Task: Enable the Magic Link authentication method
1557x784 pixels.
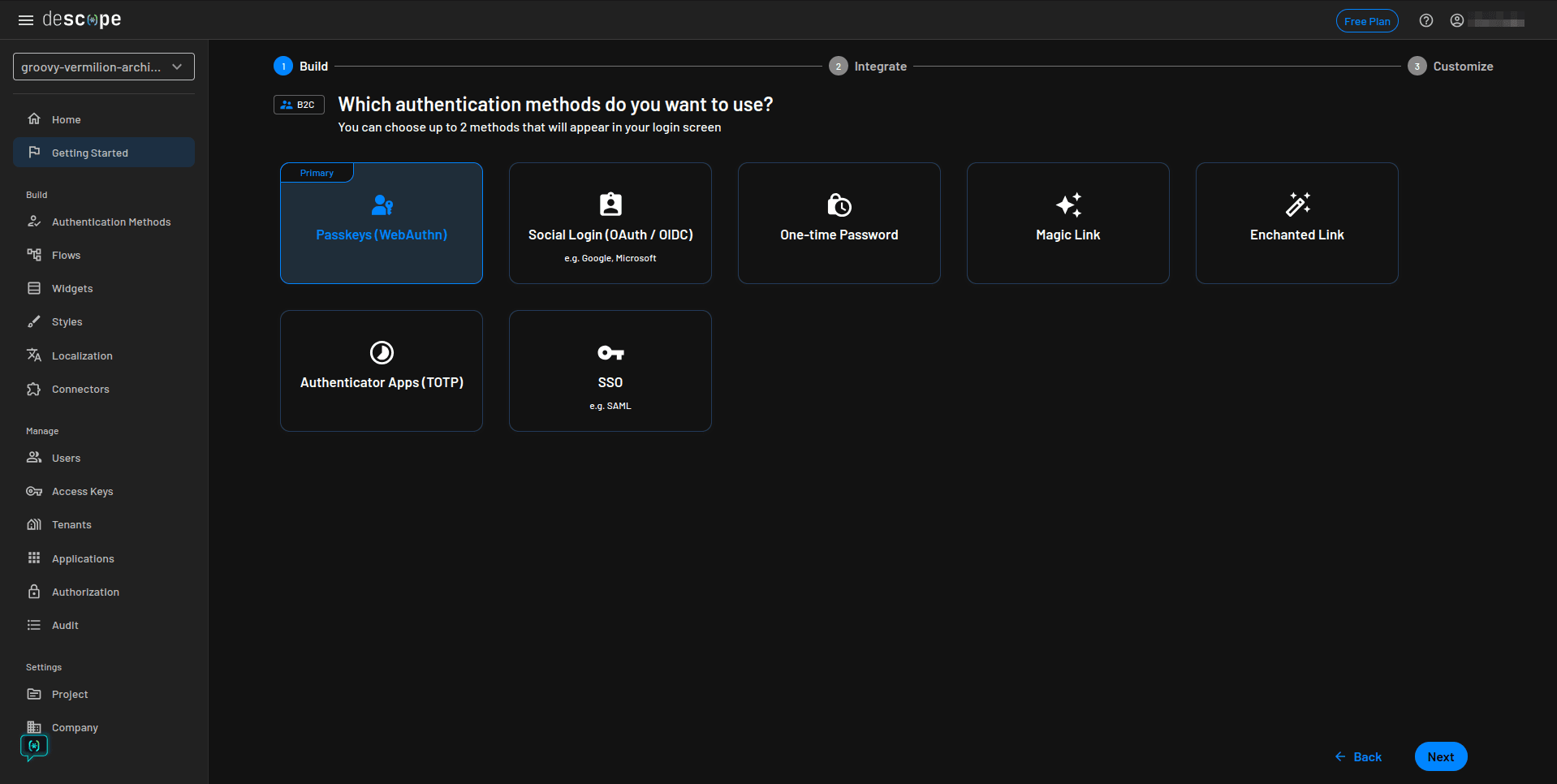Action: [1067, 223]
